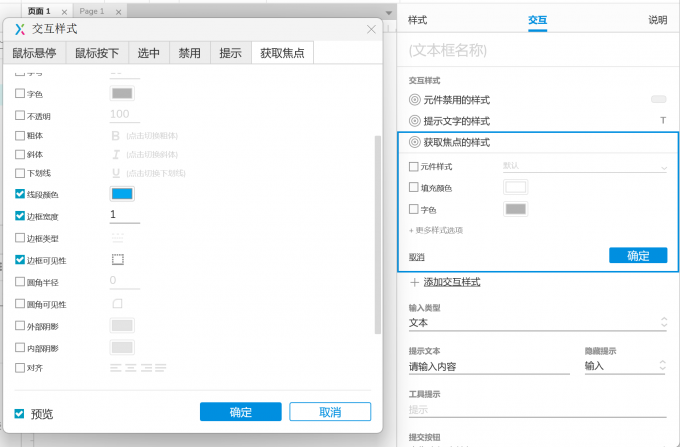
Task: Select right text alignment icon
Action: tap(146, 368)
